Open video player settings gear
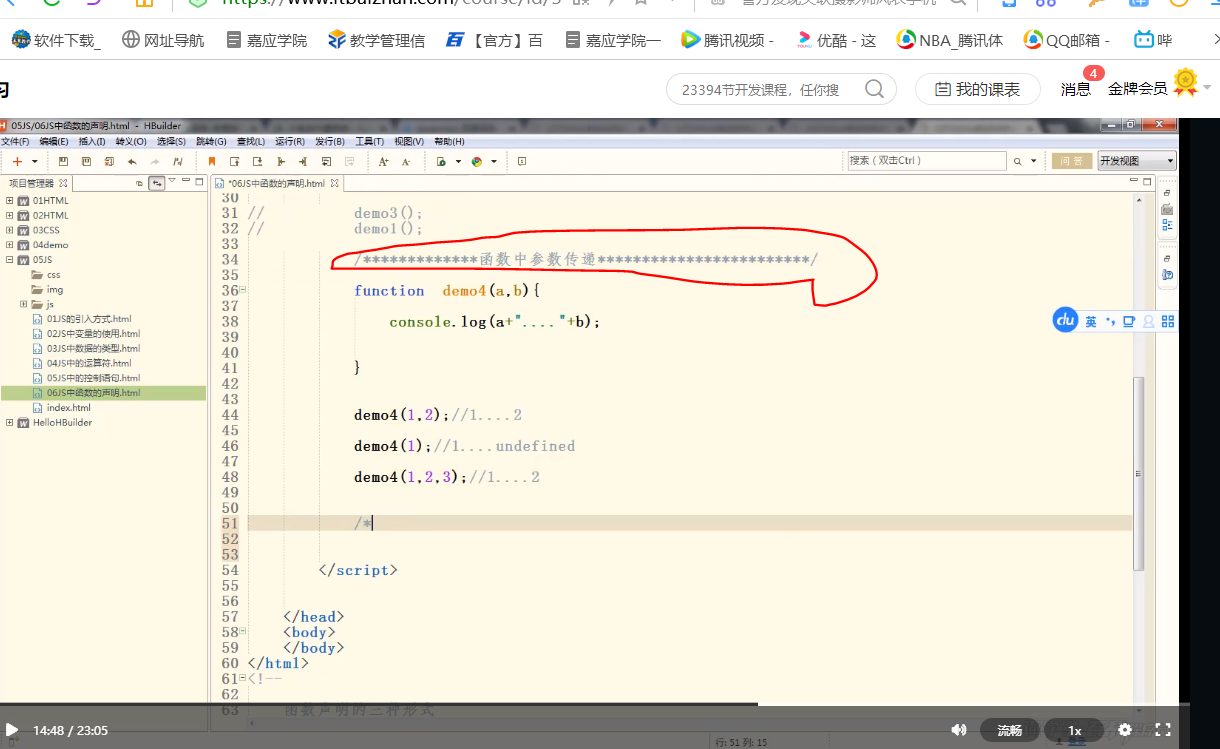1220x749 pixels. [x=1125, y=730]
